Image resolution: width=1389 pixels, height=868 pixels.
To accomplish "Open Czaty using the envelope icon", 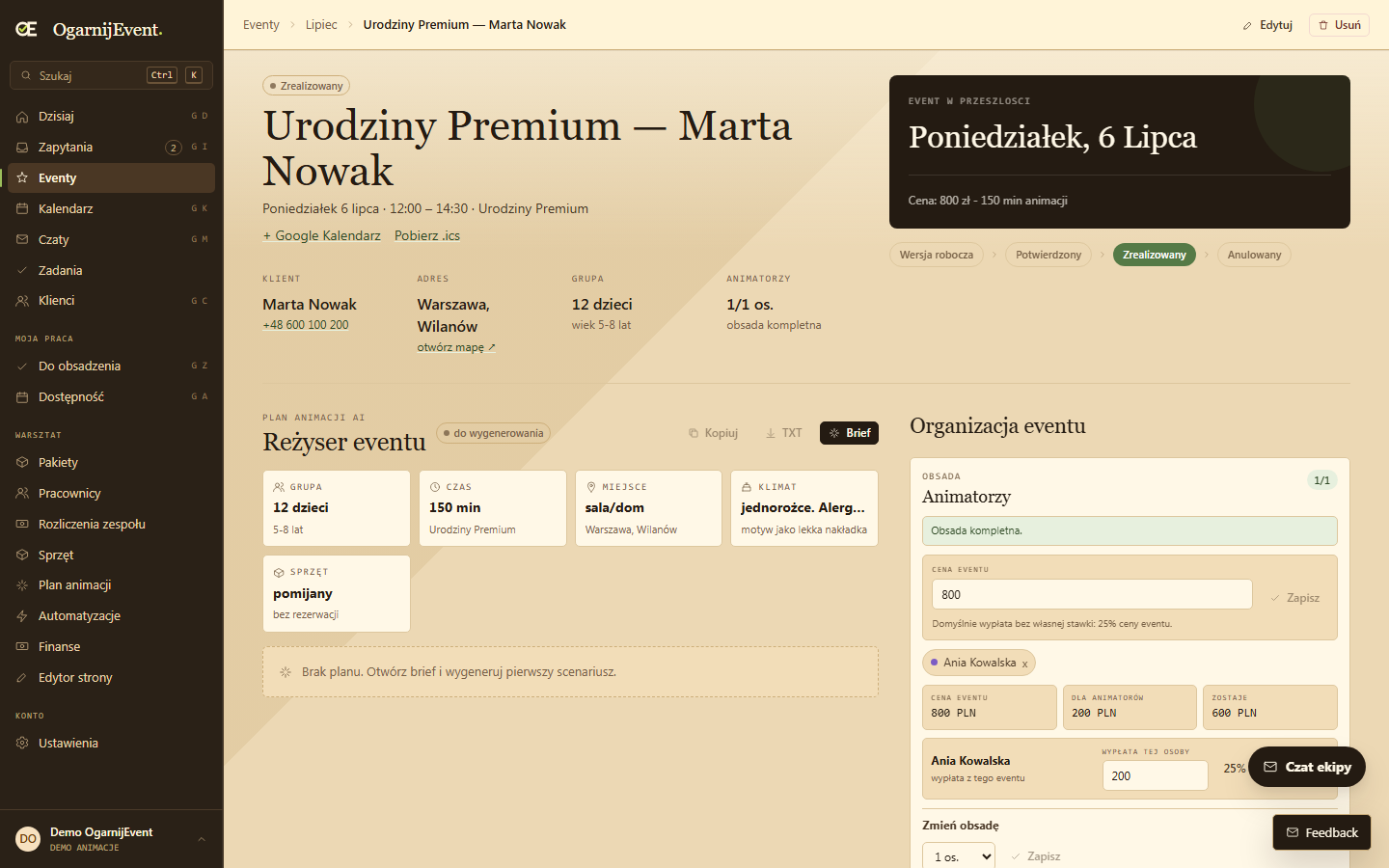I will tap(22, 239).
